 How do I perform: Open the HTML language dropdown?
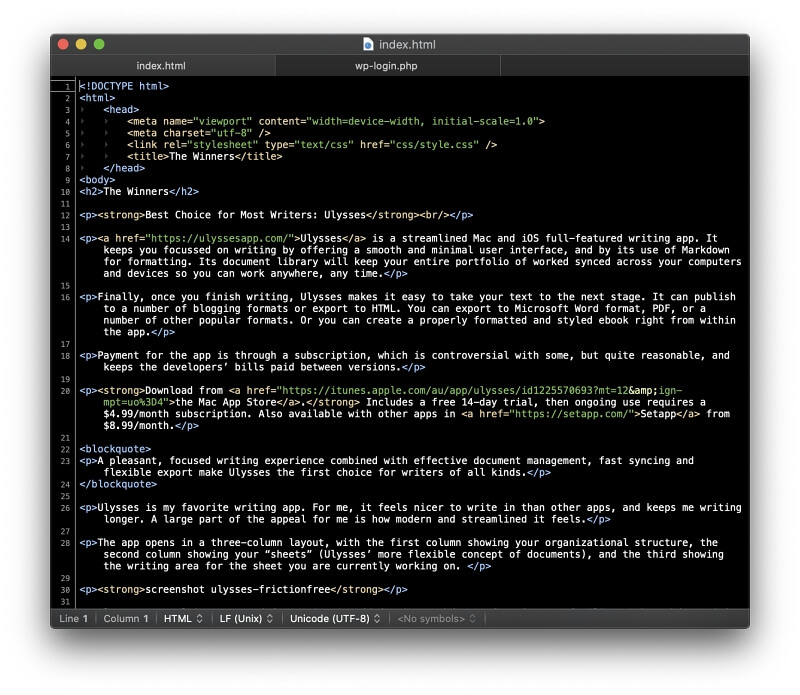[x=183, y=618]
